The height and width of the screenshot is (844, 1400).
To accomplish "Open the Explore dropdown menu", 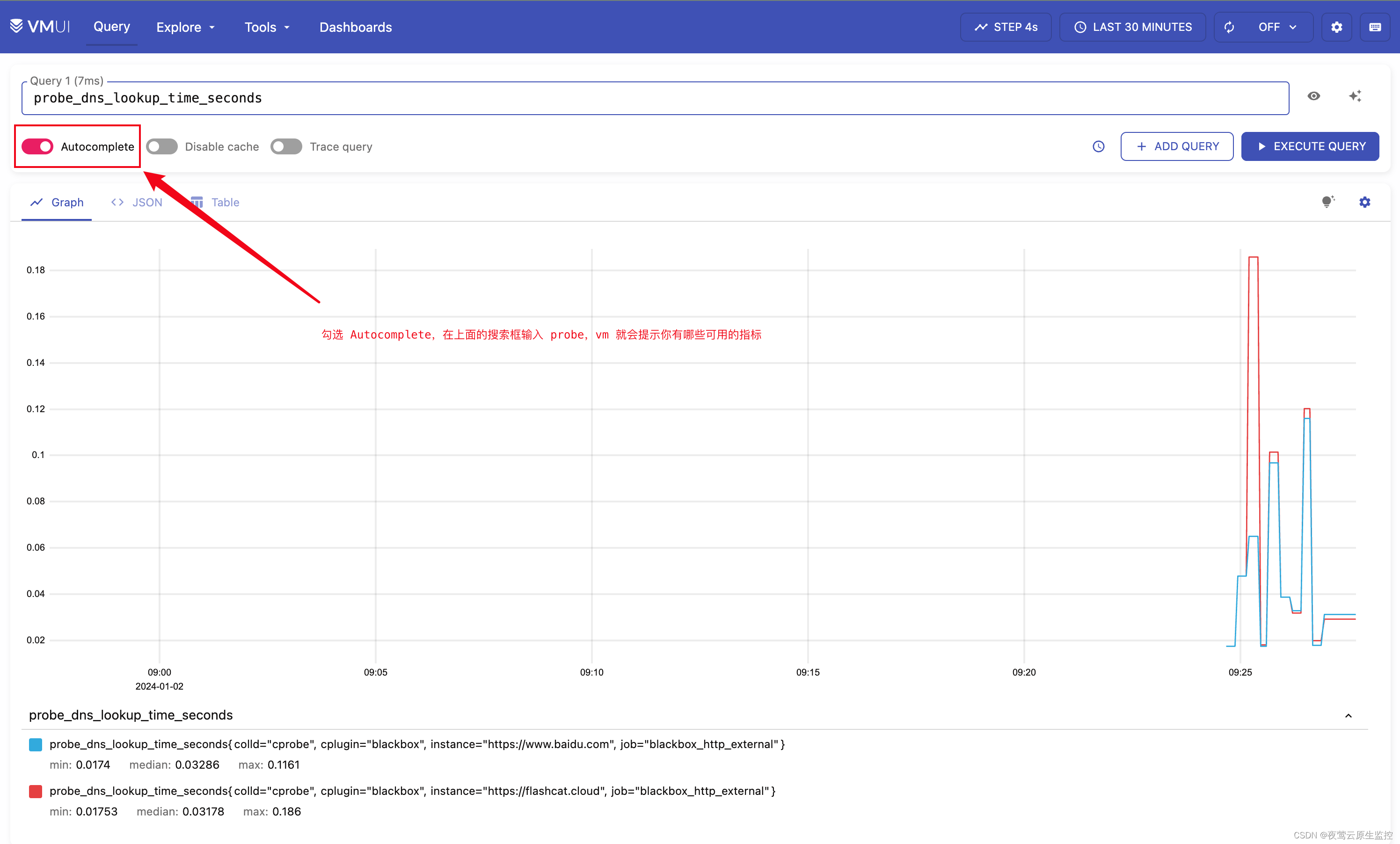I will (x=185, y=27).
